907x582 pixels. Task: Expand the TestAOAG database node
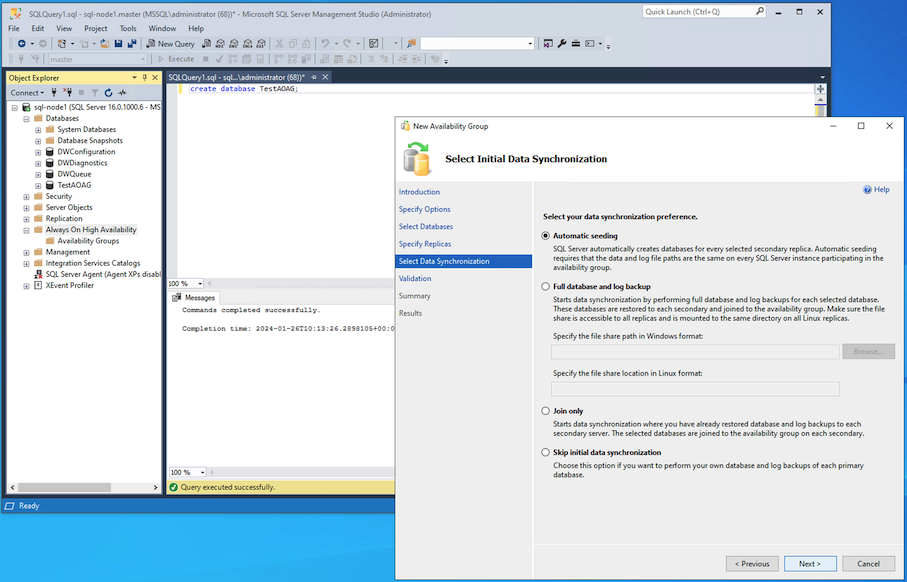(x=38, y=186)
